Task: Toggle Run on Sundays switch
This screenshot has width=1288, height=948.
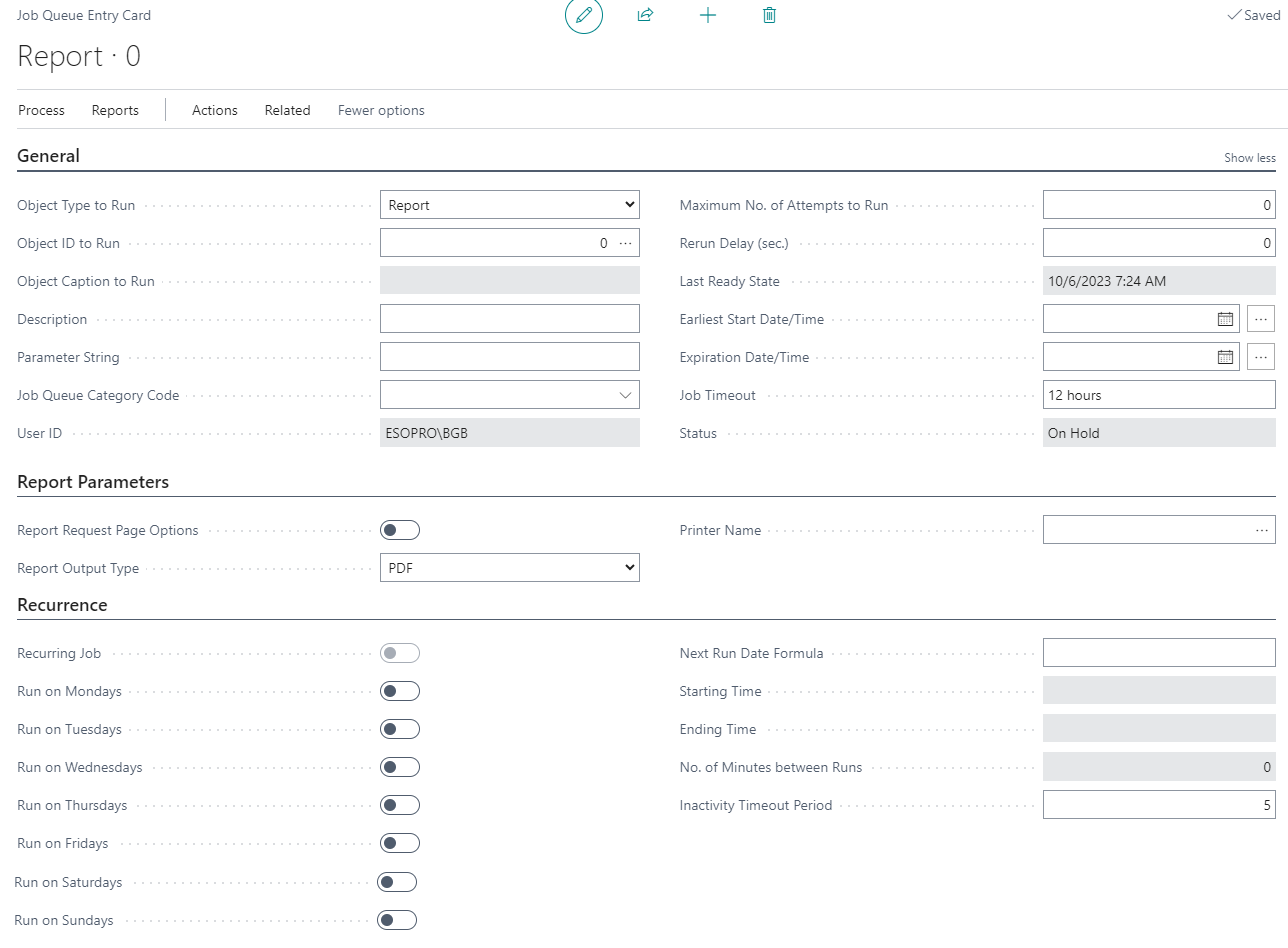Action: (397, 920)
